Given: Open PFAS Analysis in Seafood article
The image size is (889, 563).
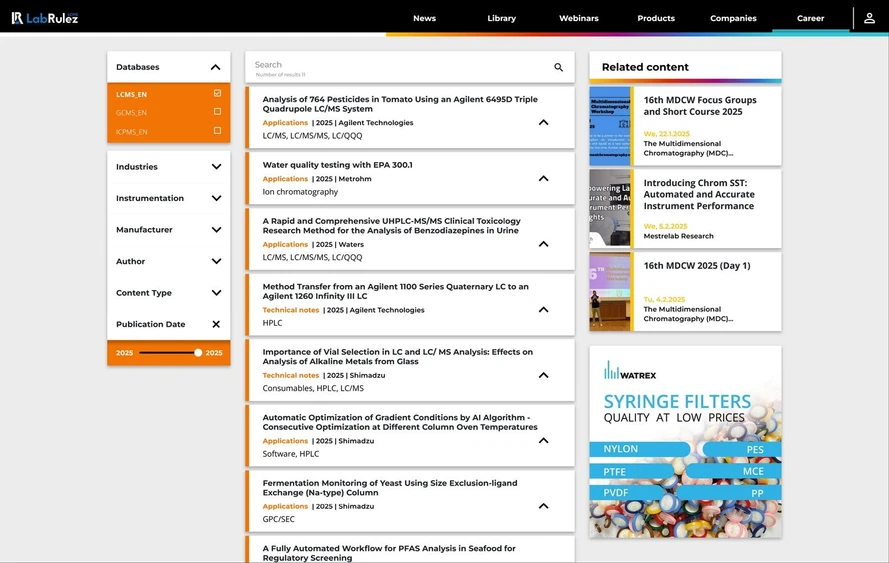Looking at the screenshot, I should coord(389,553).
